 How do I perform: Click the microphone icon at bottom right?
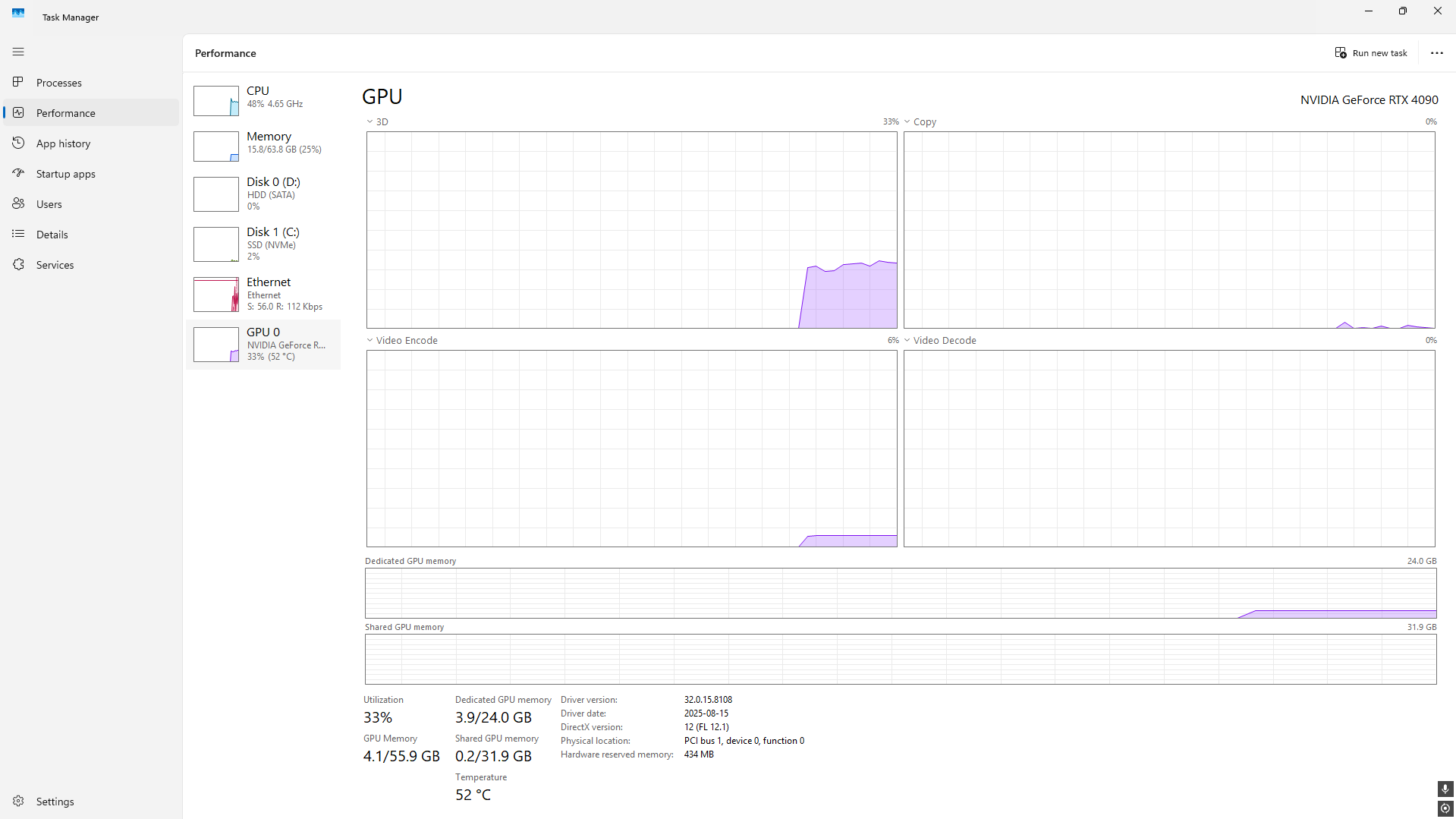(x=1445, y=789)
